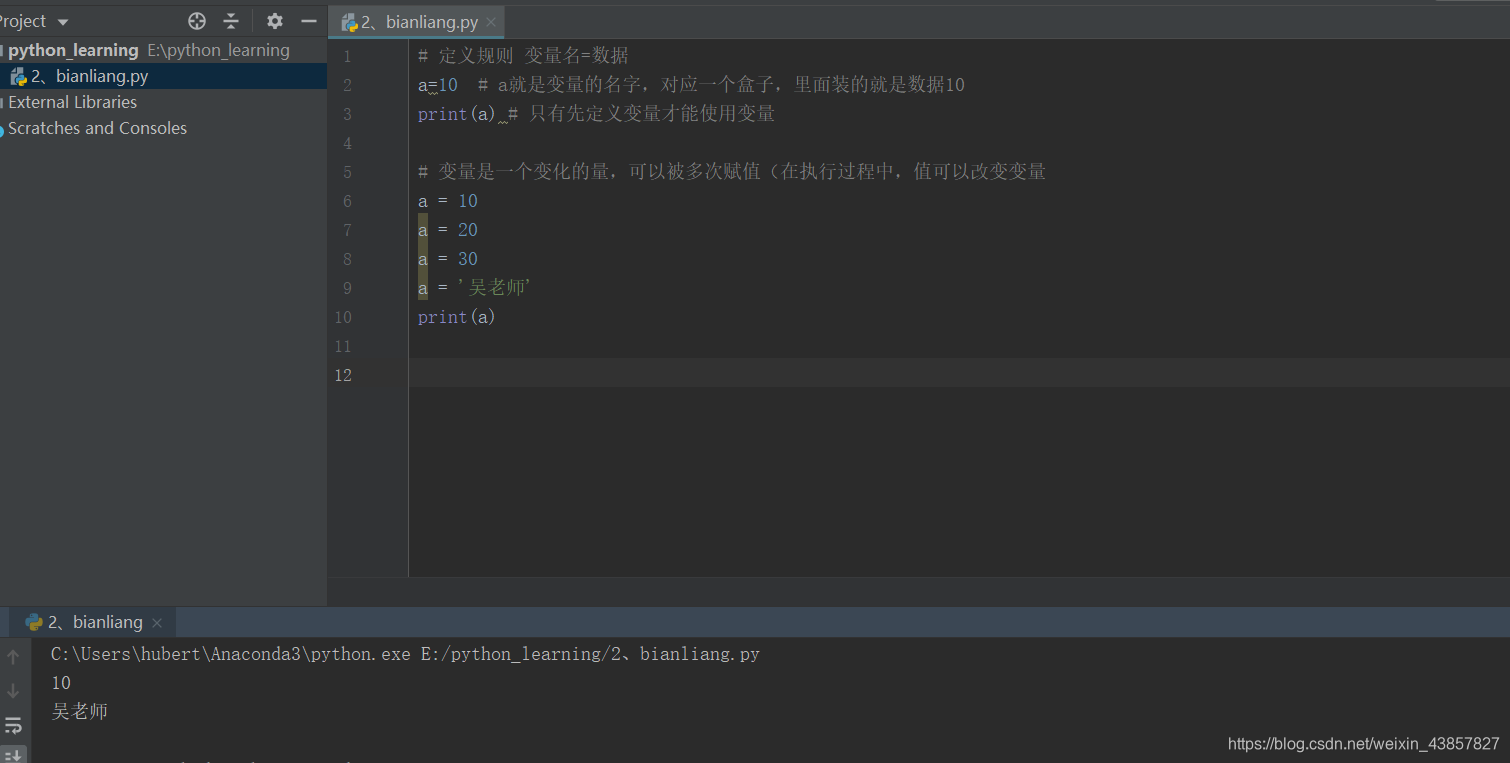Select the 2、bianliang run tab
The height and width of the screenshot is (763, 1510).
[94, 622]
